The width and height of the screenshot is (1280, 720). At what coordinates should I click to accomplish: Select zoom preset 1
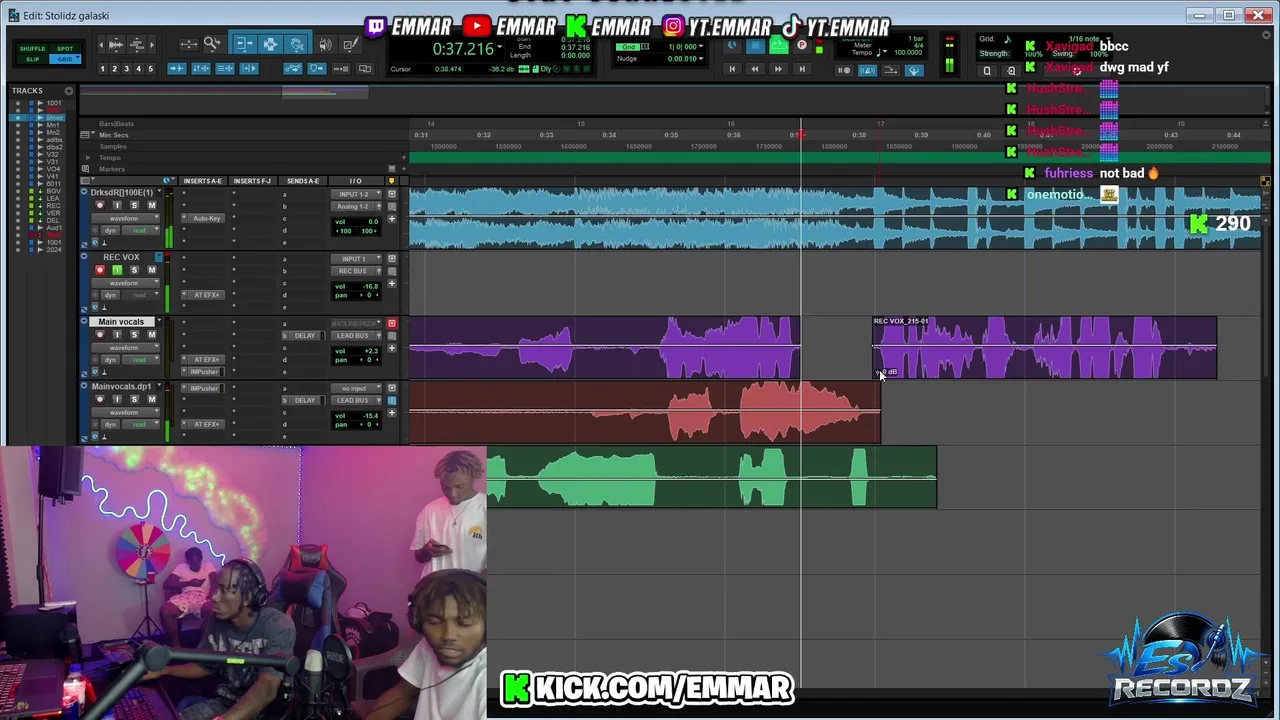click(103, 69)
